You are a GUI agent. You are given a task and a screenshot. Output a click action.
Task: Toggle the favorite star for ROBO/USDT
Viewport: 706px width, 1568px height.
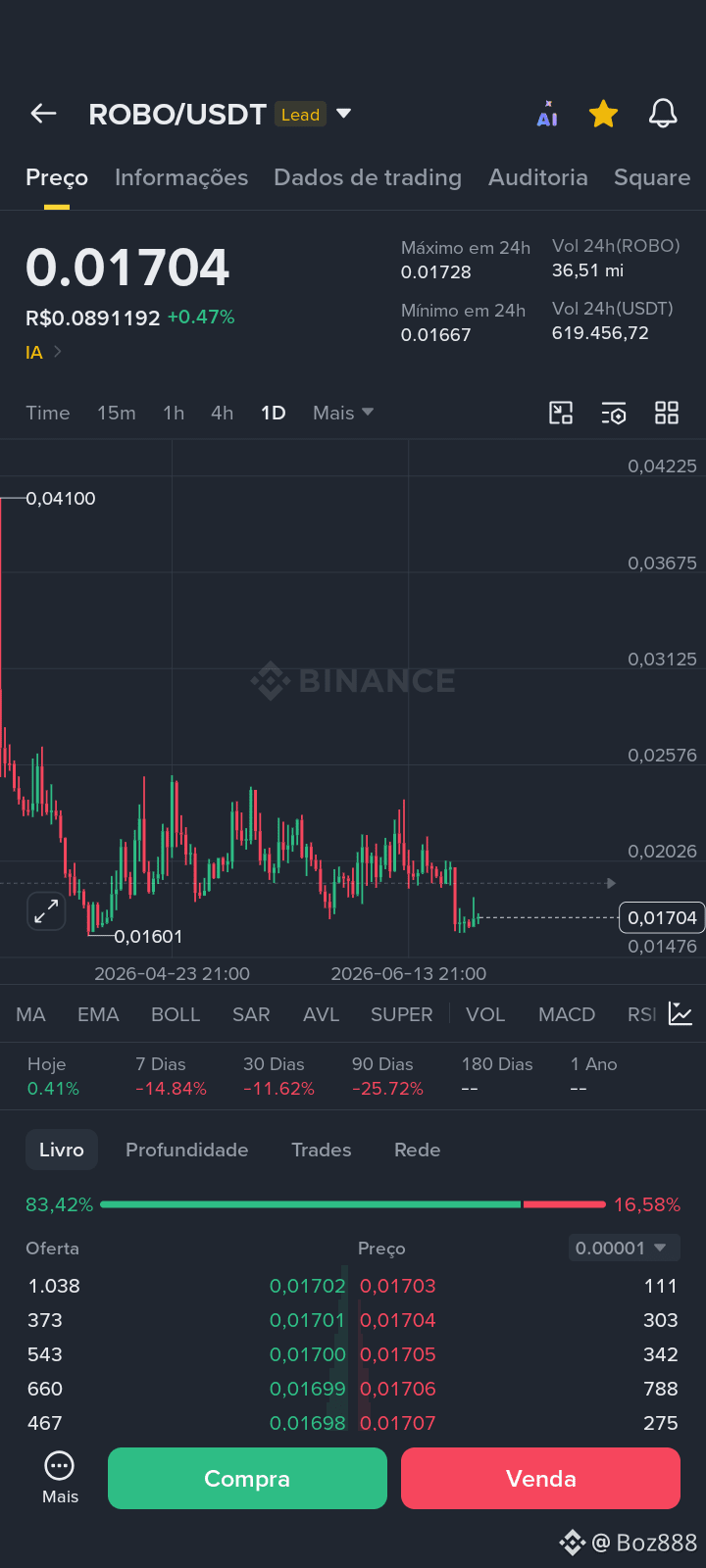point(603,114)
